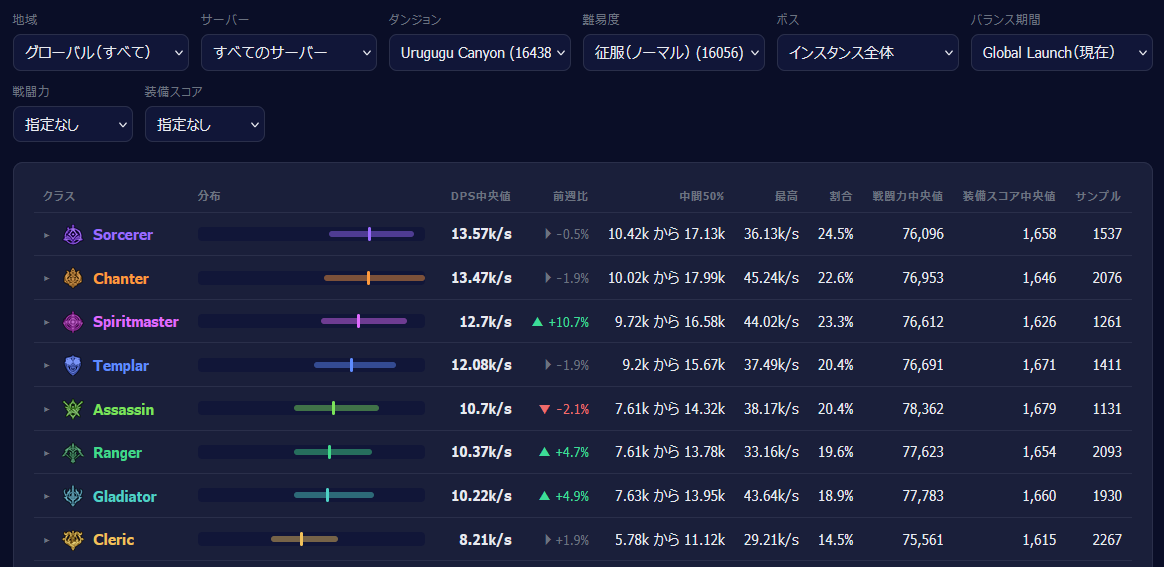Click the Ranger class name

[117, 453]
